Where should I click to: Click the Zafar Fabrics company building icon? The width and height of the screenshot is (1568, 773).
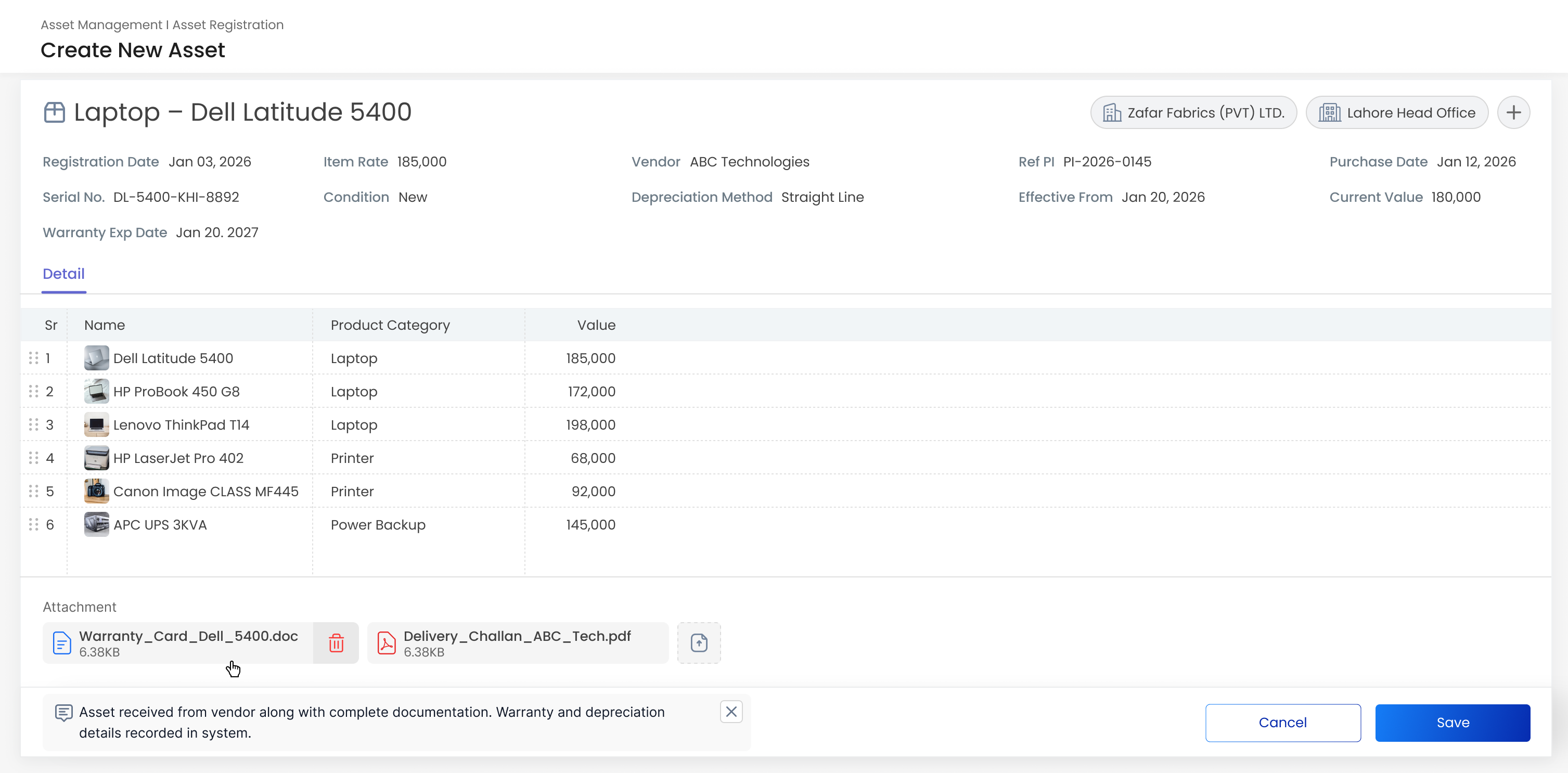(x=1111, y=112)
